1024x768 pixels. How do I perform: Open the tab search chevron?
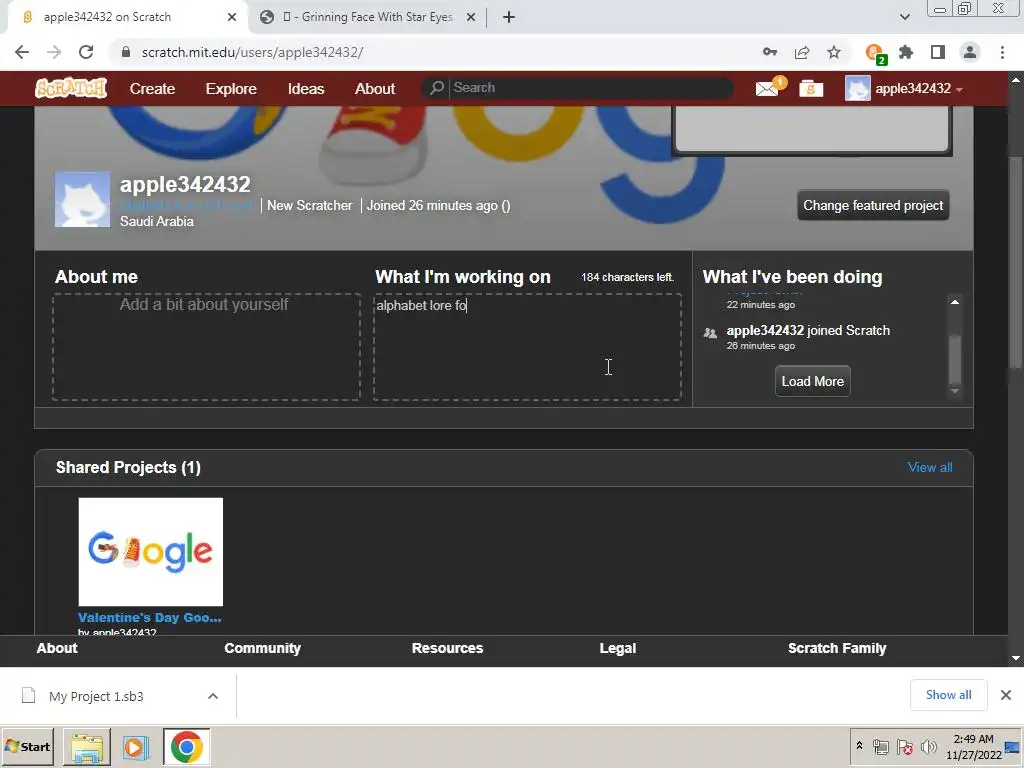point(904,17)
